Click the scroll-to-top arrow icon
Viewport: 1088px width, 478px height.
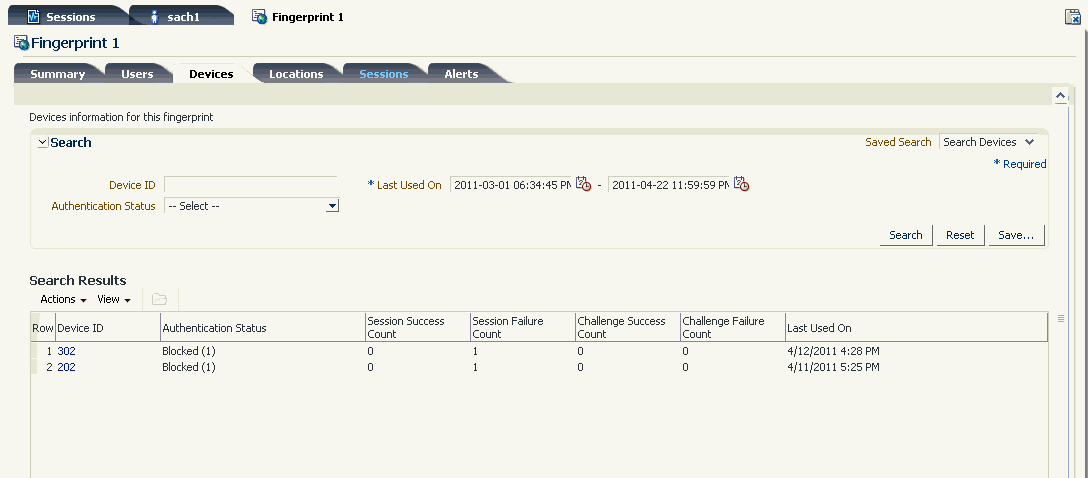tap(1060, 95)
